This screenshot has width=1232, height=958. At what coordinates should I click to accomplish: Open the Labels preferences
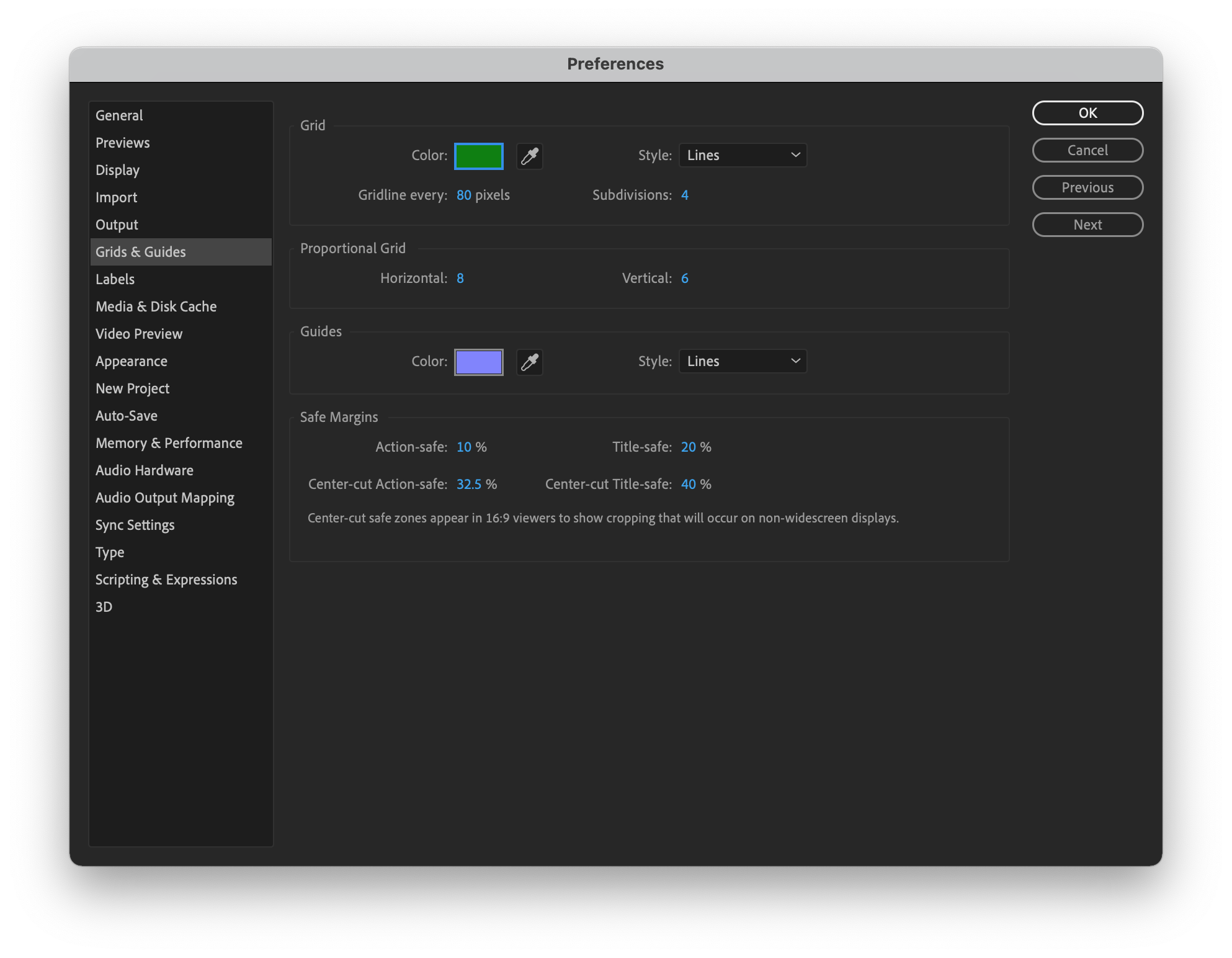tap(181, 279)
